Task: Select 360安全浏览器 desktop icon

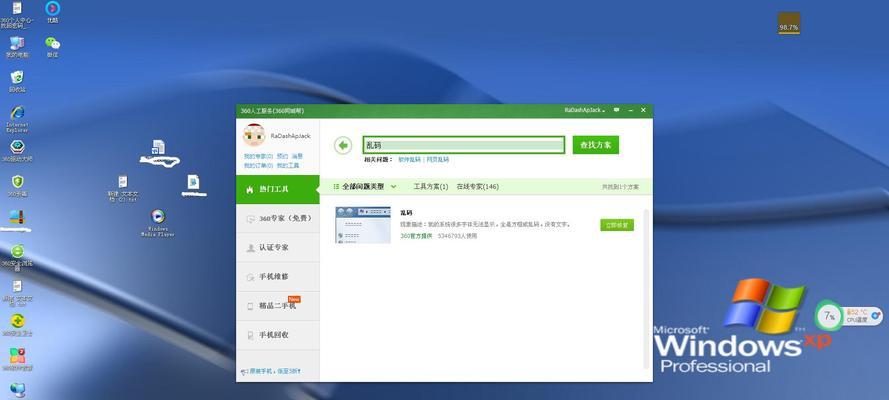Action: 17,258
